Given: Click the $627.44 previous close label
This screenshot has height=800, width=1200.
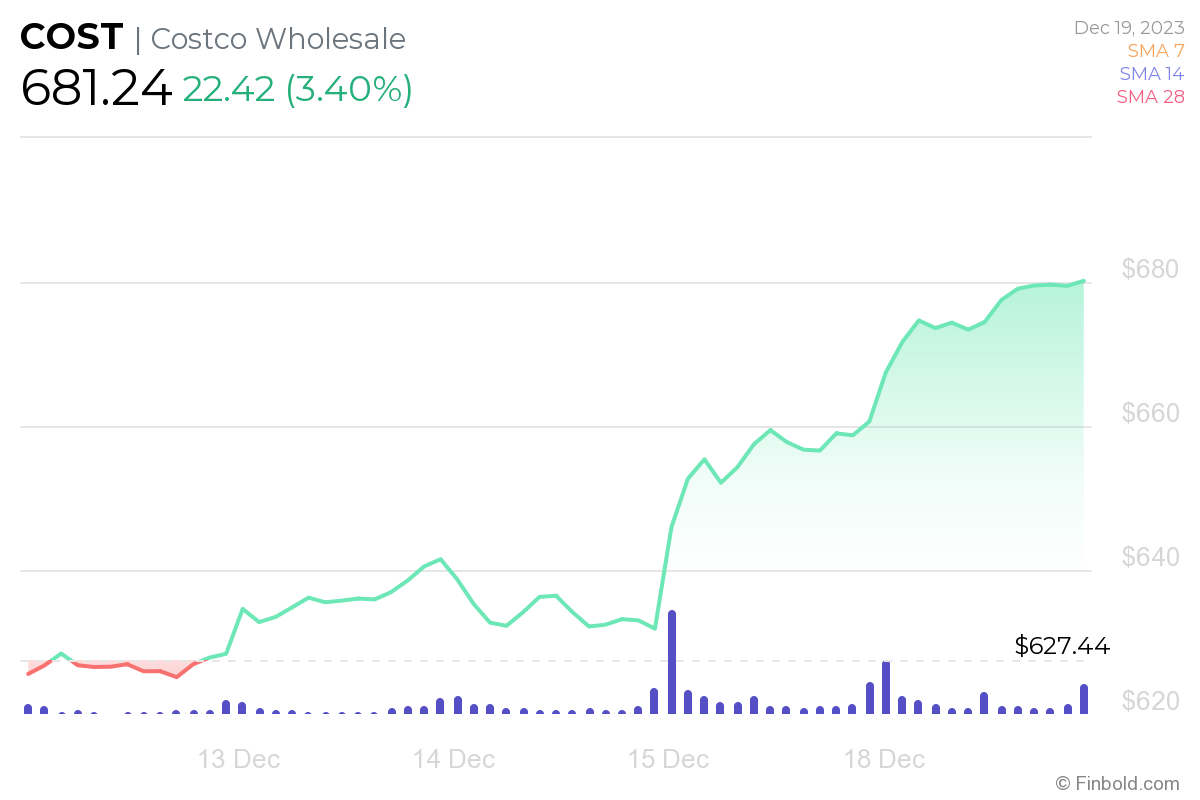Looking at the screenshot, I should click(x=1062, y=646).
